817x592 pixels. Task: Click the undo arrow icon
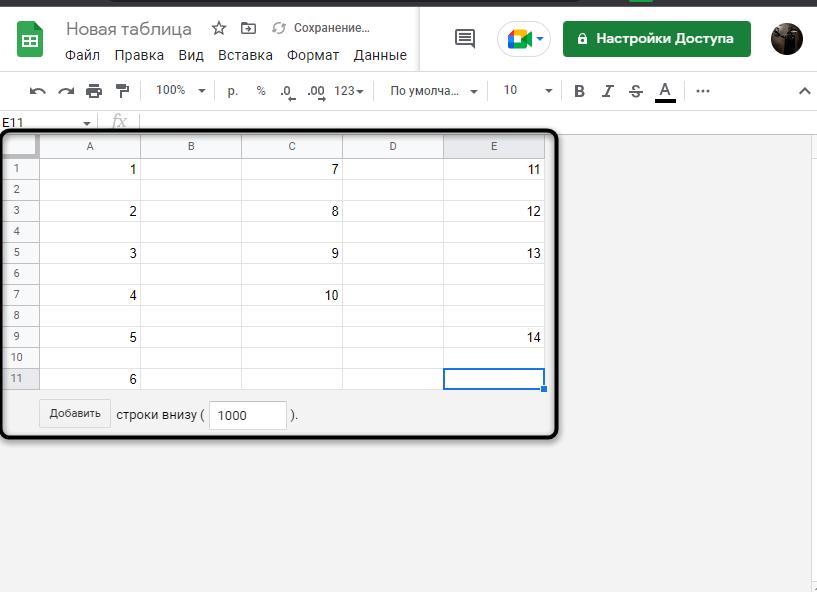pyautogui.click(x=38, y=91)
